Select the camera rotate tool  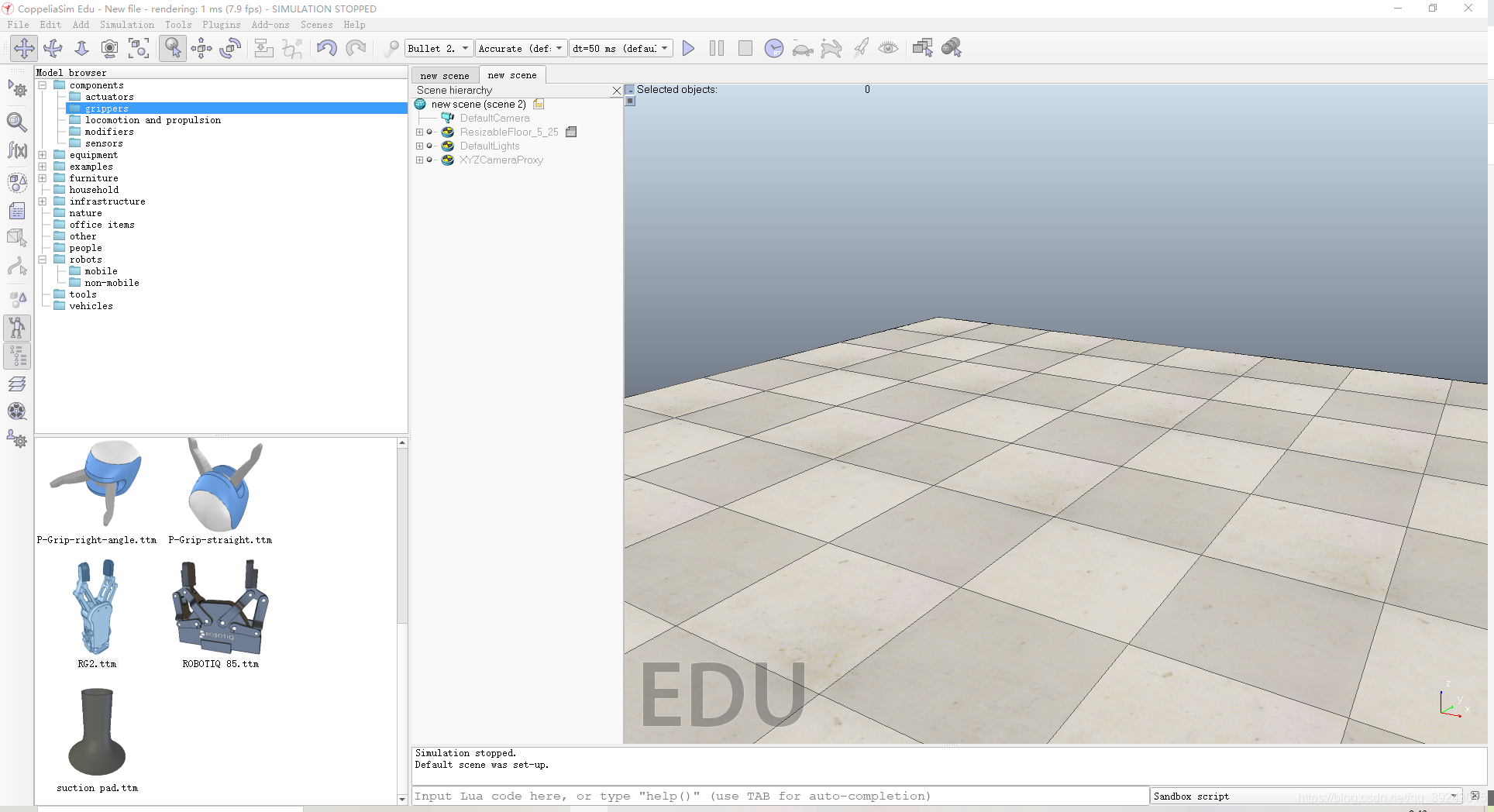[53, 48]
